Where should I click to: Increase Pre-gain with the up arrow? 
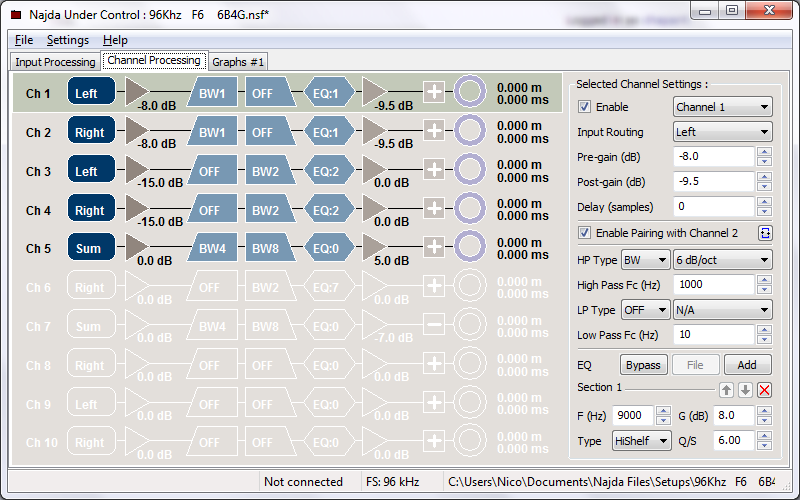tap(764, 152)
